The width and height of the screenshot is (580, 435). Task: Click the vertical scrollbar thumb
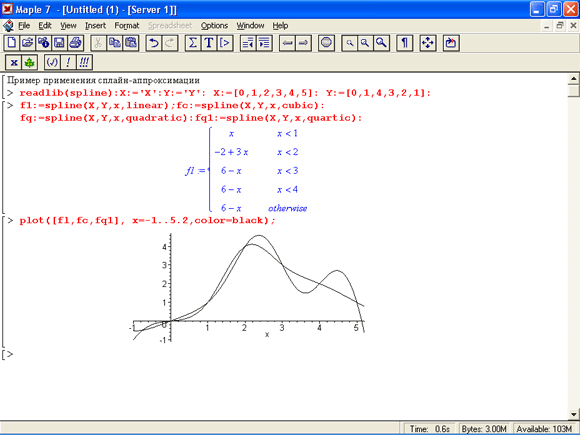click(573, 91)
